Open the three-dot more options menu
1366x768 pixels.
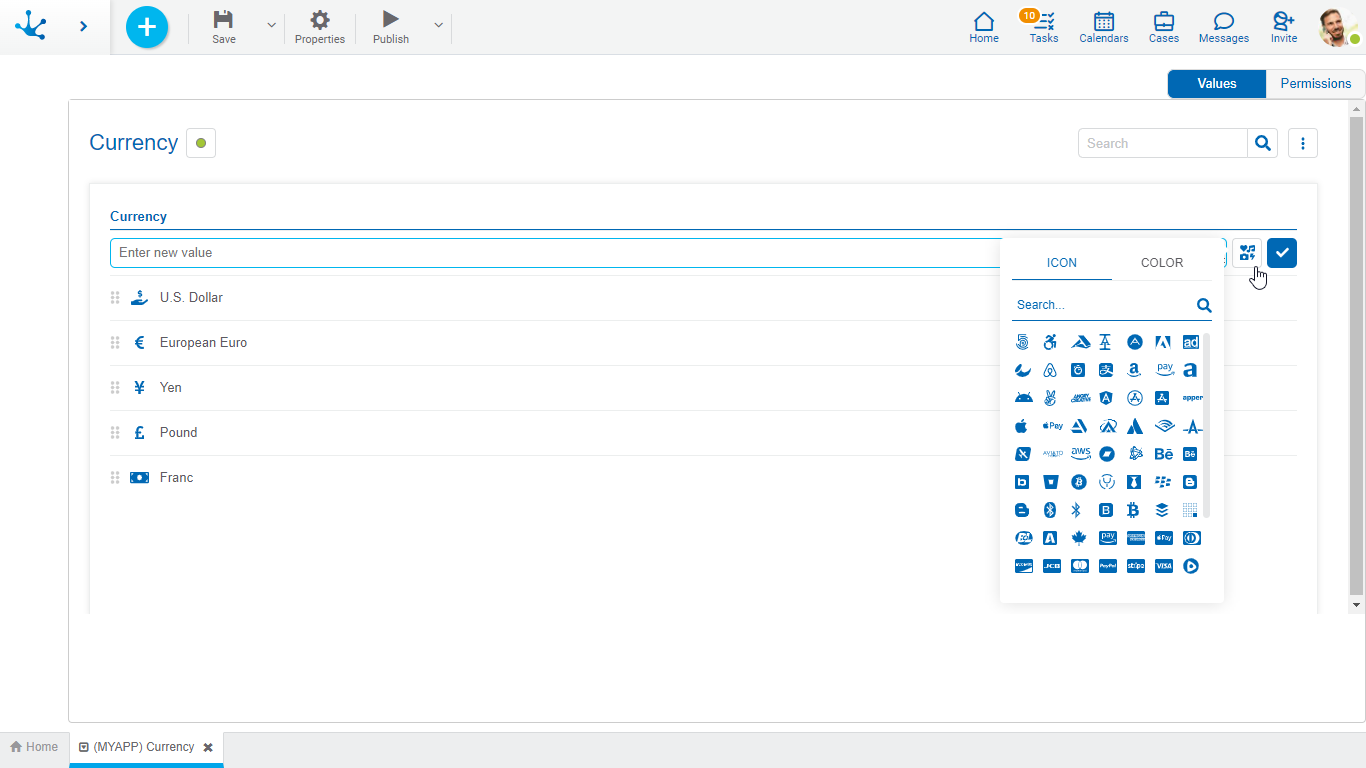[x=1302, y=143]
